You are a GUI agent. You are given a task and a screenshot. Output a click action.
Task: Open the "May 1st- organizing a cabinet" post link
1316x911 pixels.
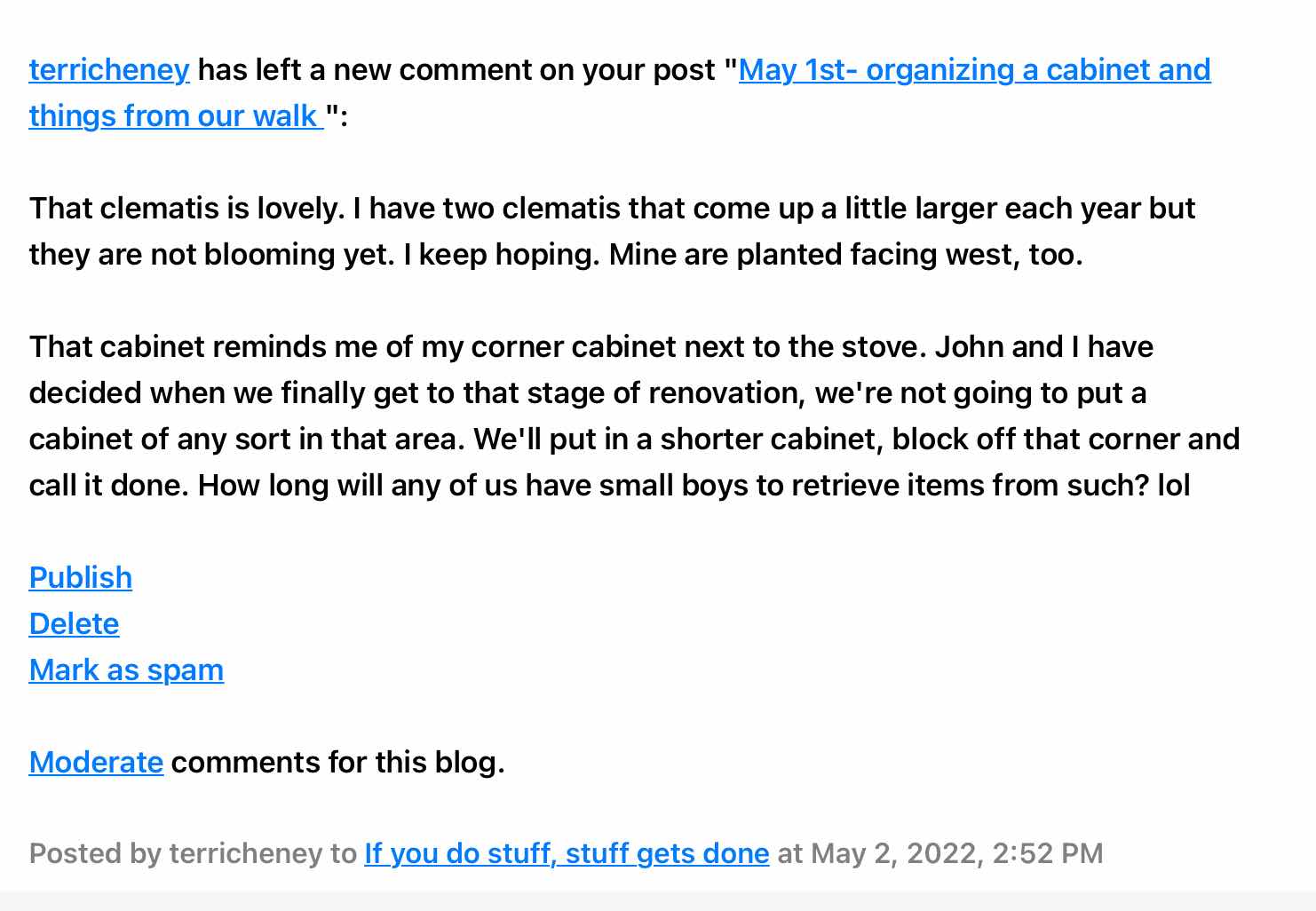pos(974,70)
